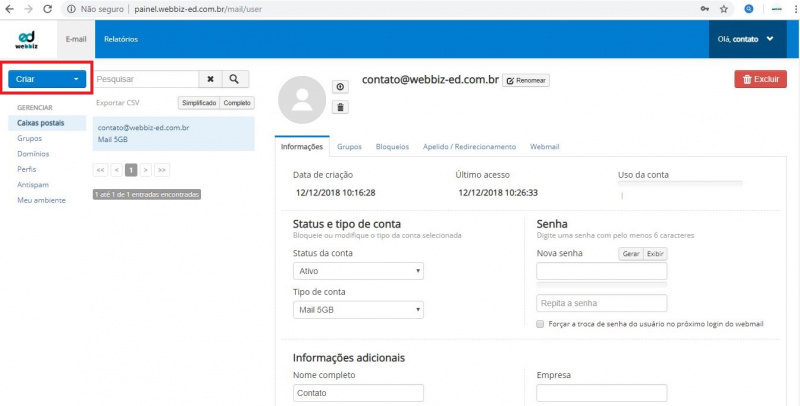Switch the list view to Completo
The height and width of the screenshot is (406, 800).
(x=237, y=103)
